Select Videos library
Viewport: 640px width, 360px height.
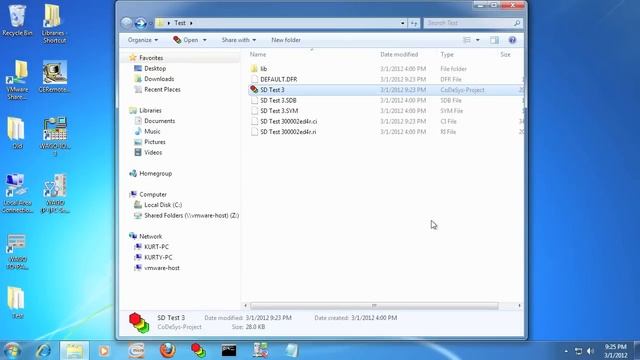tap(153, 153)
